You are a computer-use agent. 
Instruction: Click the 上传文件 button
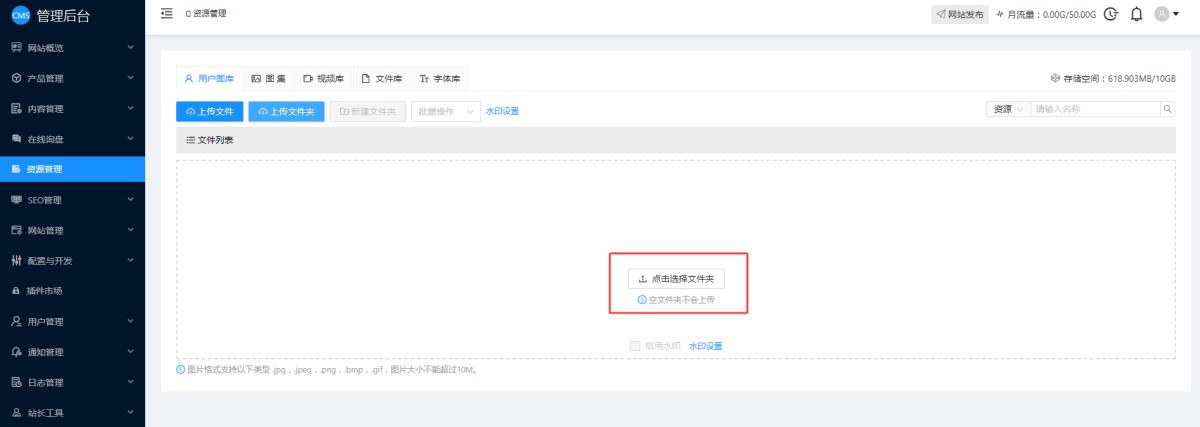click(210, 111)
